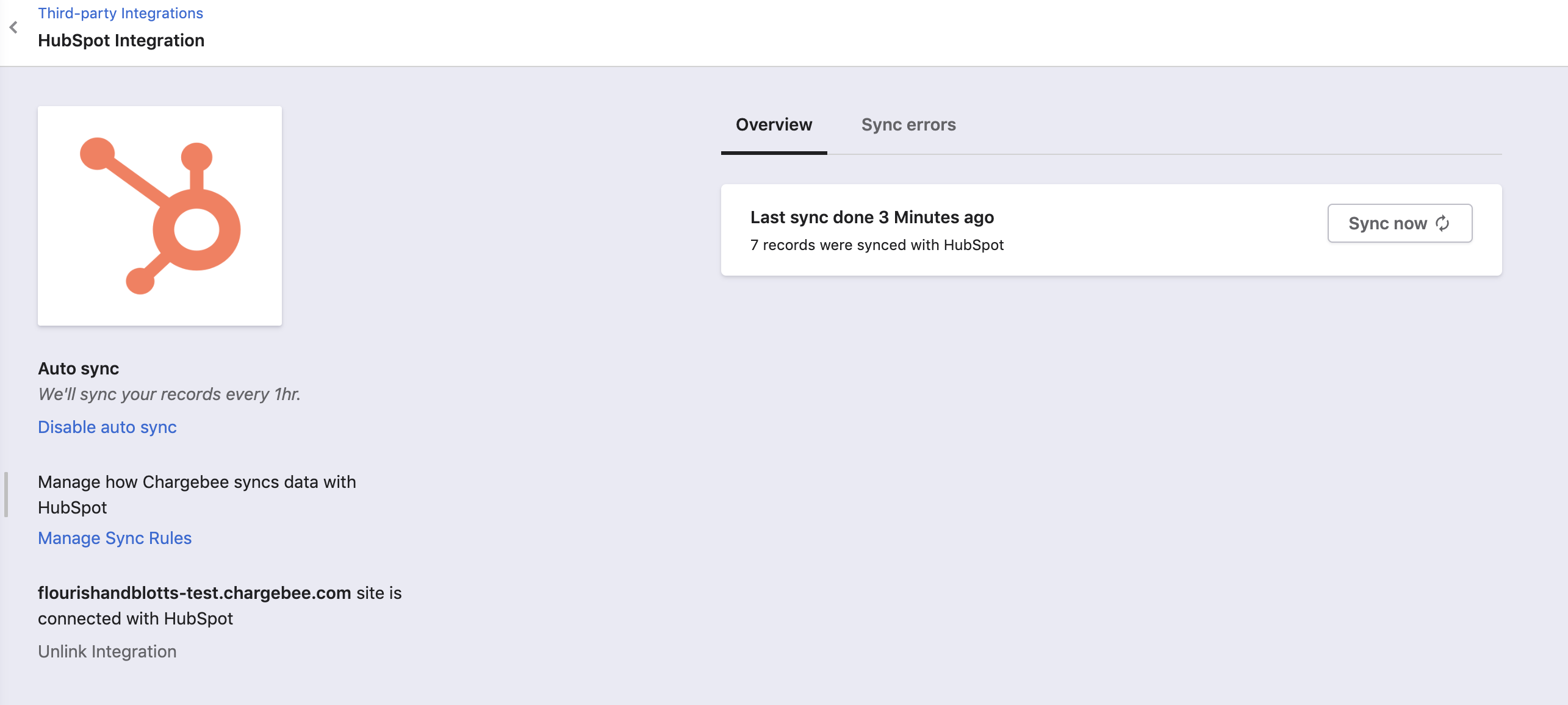The height and width of the screenshot is (705, 1568).
Task: Click the vertical grey bar at left edge
Action: (x=6, y=494)
